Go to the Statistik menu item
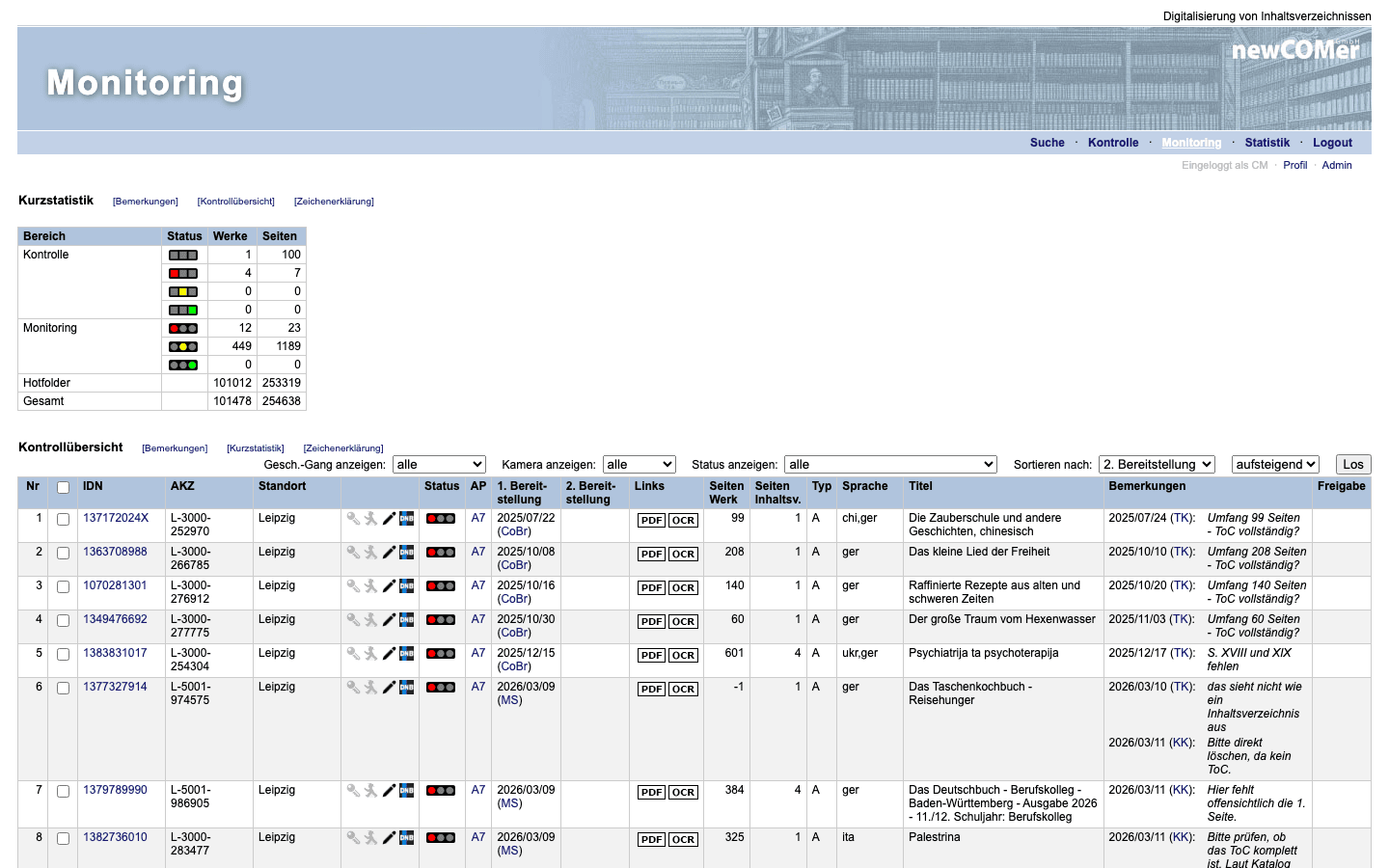The image size is (1389, 868). click(1266, 143)
